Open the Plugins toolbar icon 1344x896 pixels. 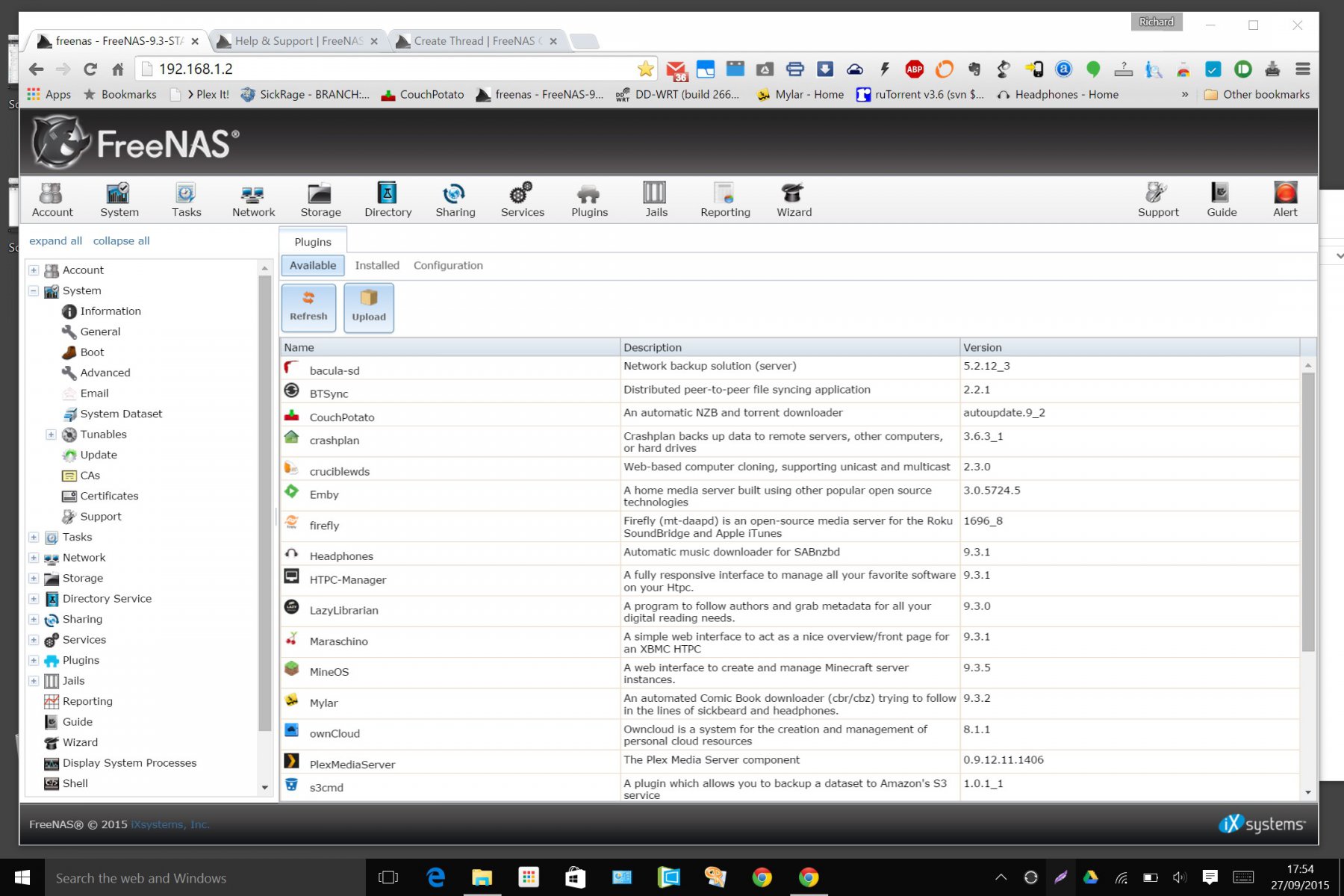click(589, 199)
